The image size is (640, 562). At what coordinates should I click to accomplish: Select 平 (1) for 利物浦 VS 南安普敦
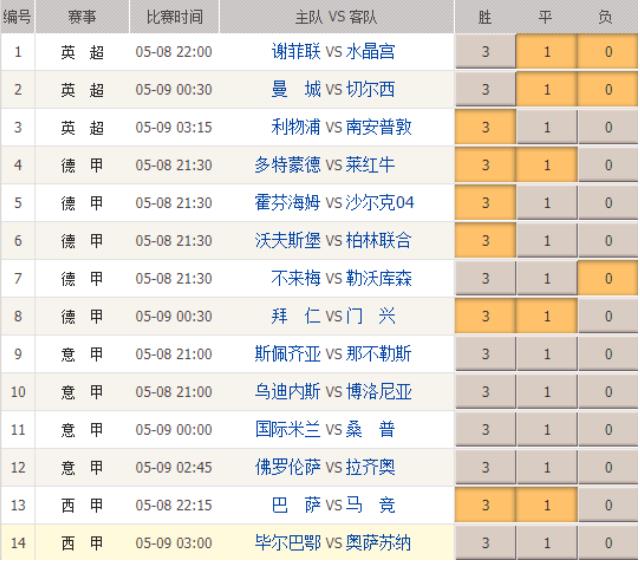tap(547, 127)
